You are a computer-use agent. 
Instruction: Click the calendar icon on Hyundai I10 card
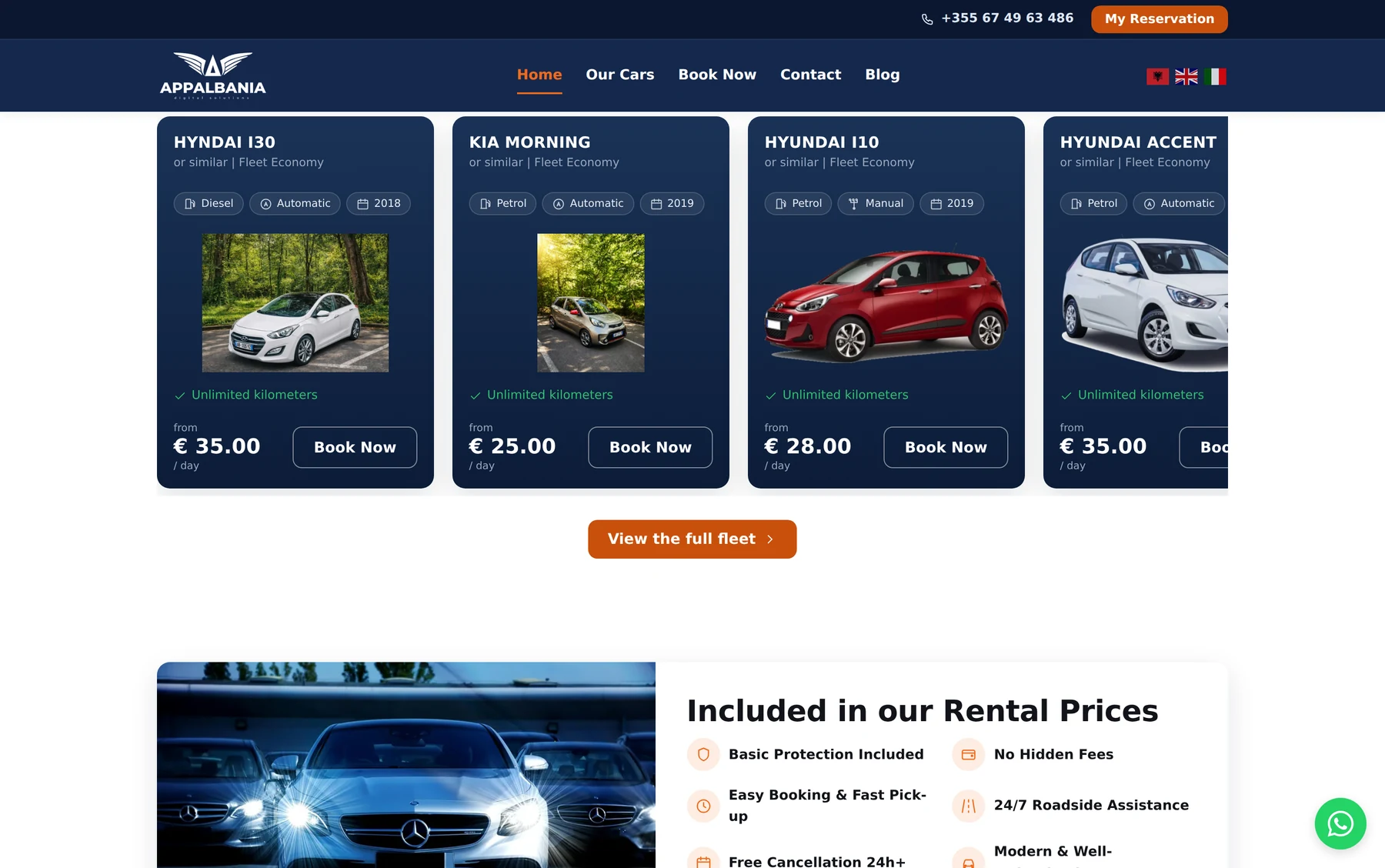point(936,204)
